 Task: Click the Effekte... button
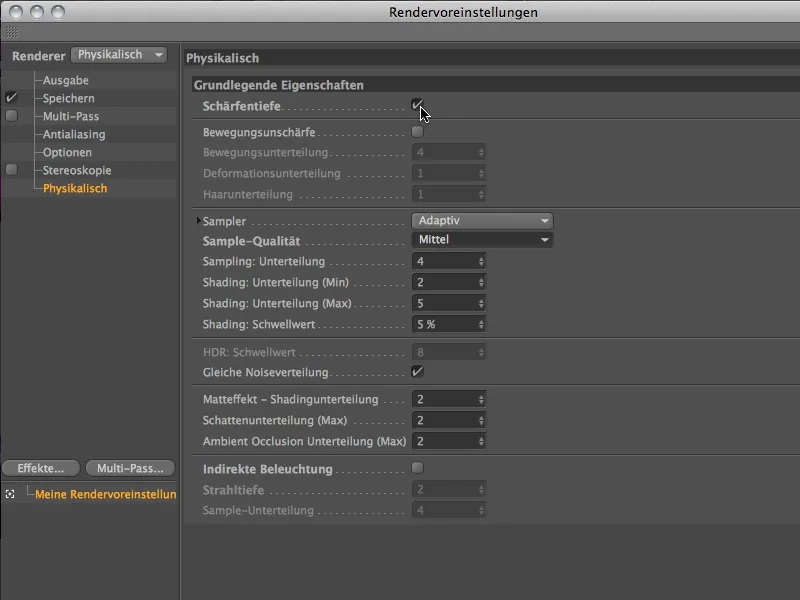coord(41,468)
